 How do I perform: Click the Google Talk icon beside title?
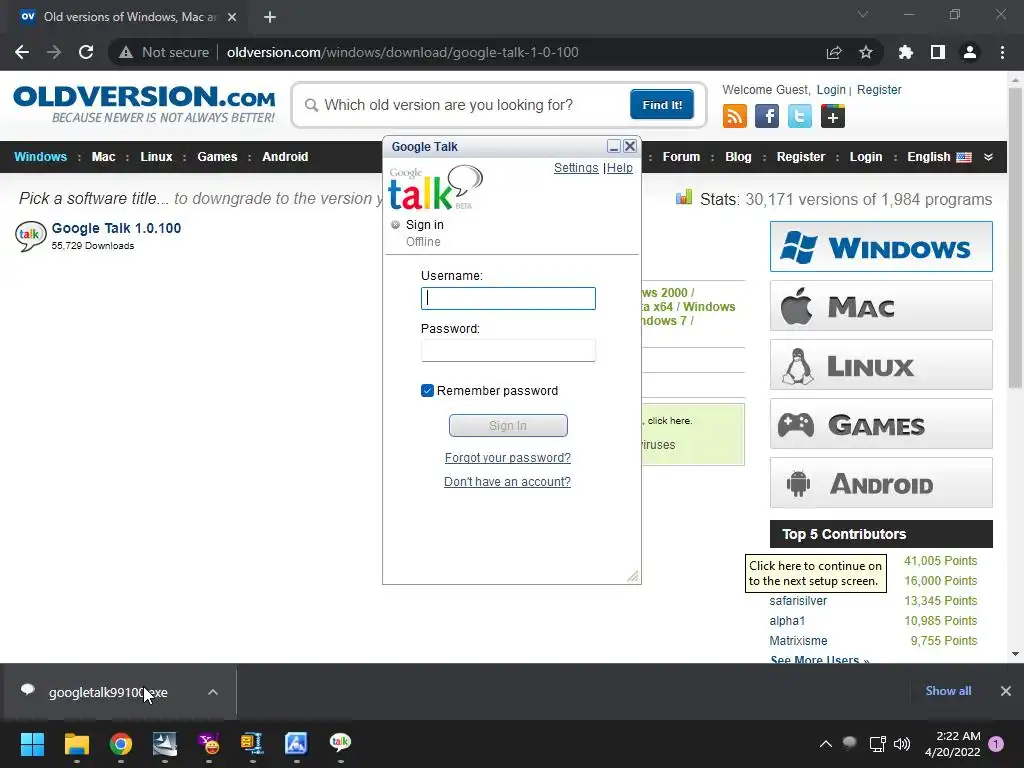point(31,236)
